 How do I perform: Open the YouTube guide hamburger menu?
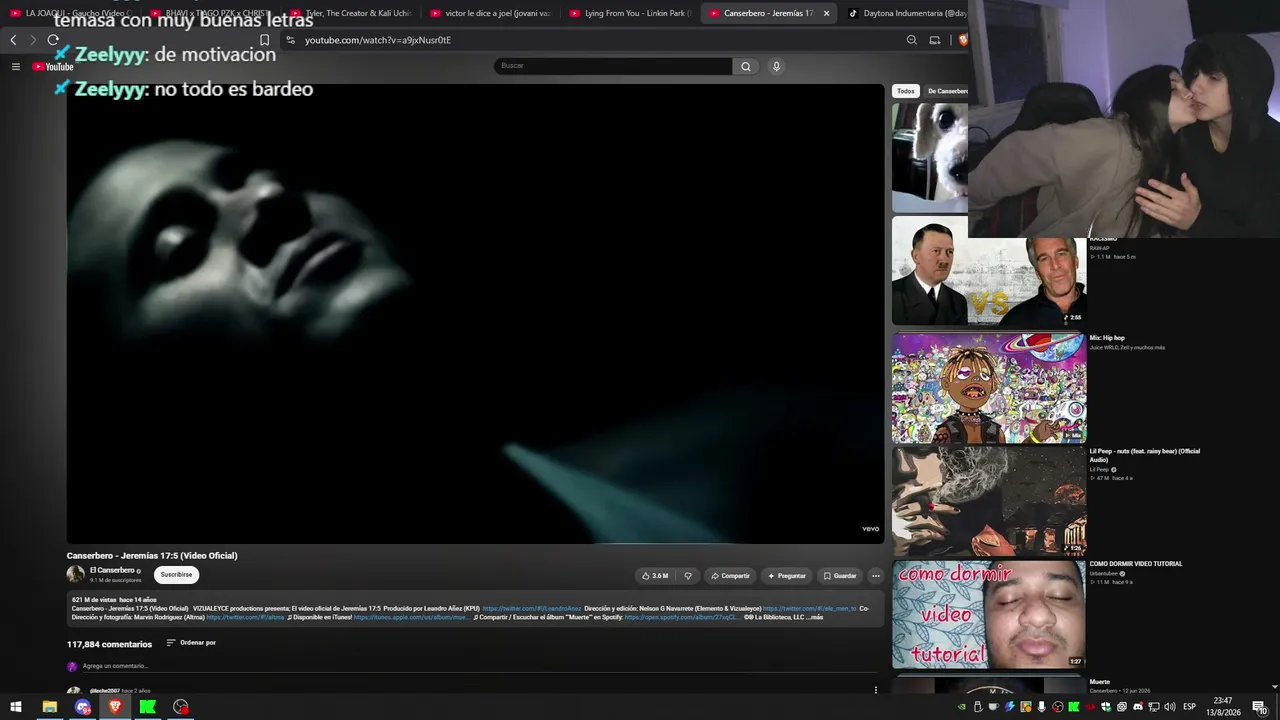click(16, 66)
